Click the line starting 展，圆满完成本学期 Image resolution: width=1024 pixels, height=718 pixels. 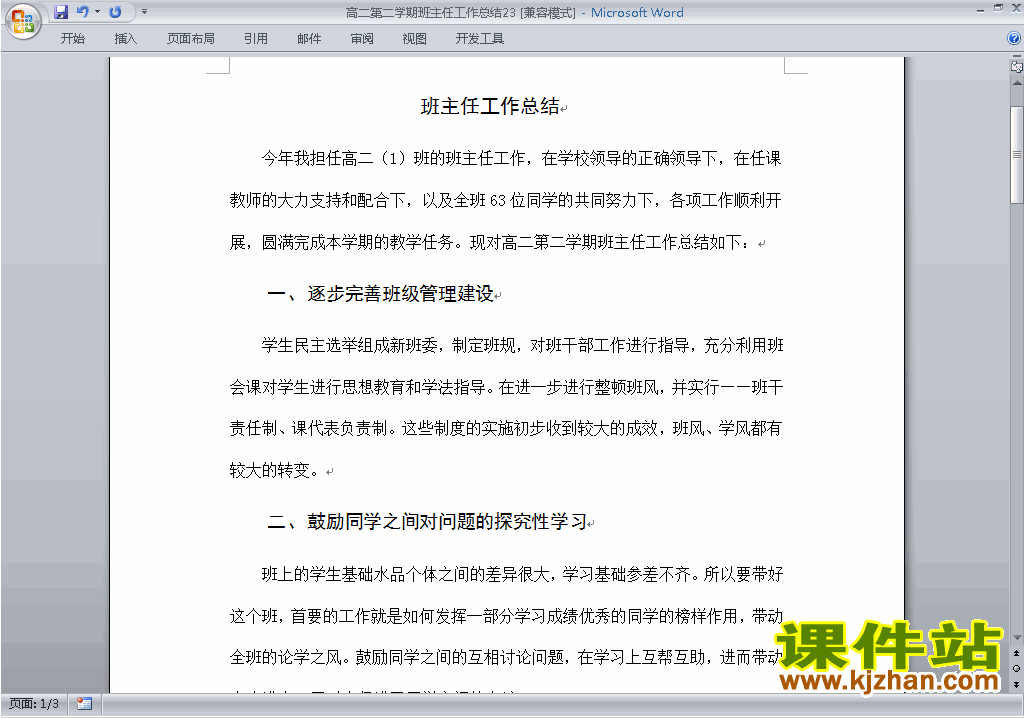[x=490, y=242]
